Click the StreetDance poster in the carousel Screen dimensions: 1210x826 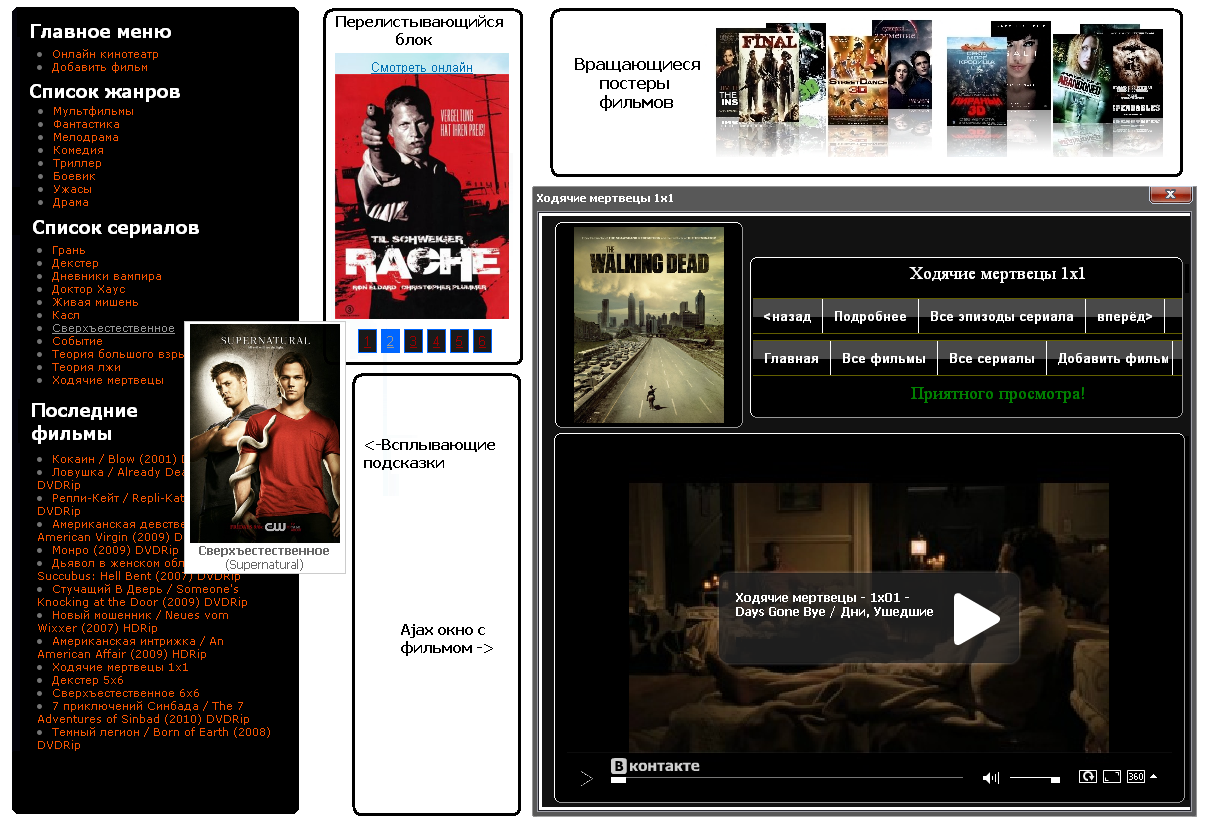click(x=858, y=80)
